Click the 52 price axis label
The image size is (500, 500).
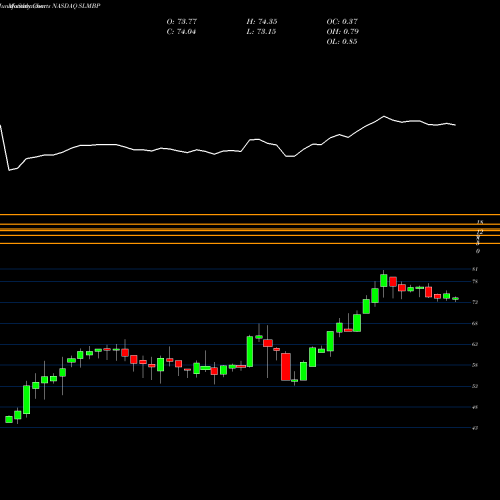click(475, 386)
